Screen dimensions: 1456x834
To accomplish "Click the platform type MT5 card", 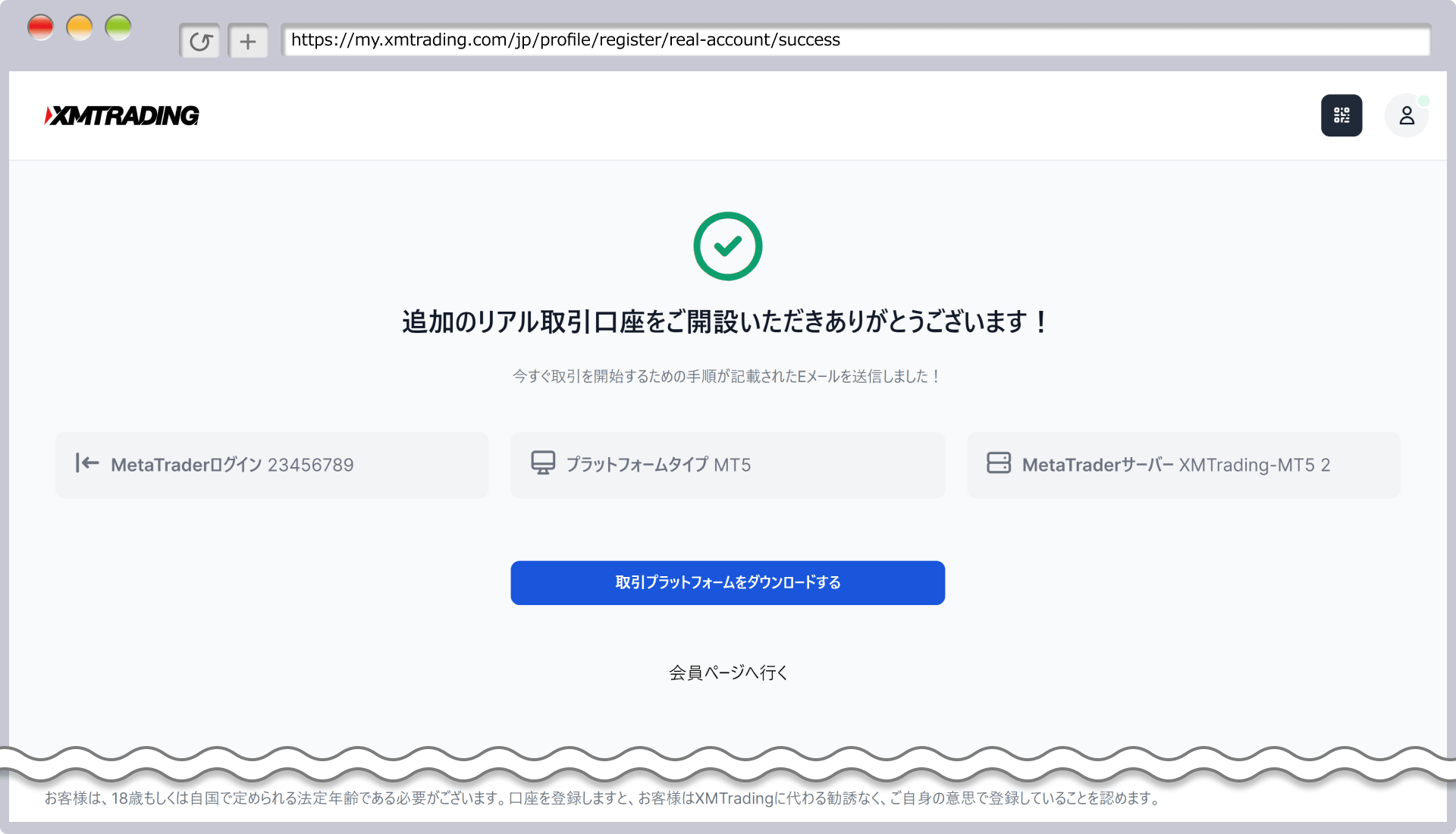I will pyautogui.click(x=727, y=465).
